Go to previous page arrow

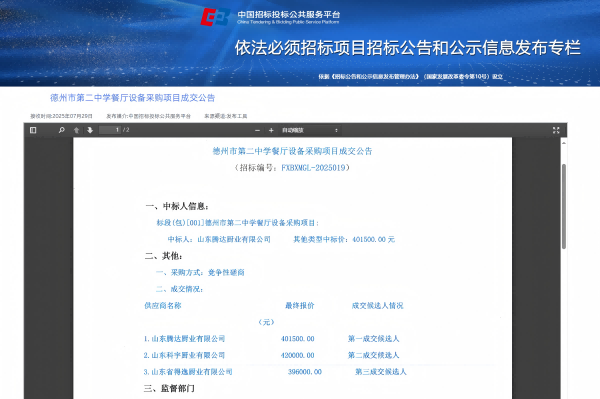point(77,130)
